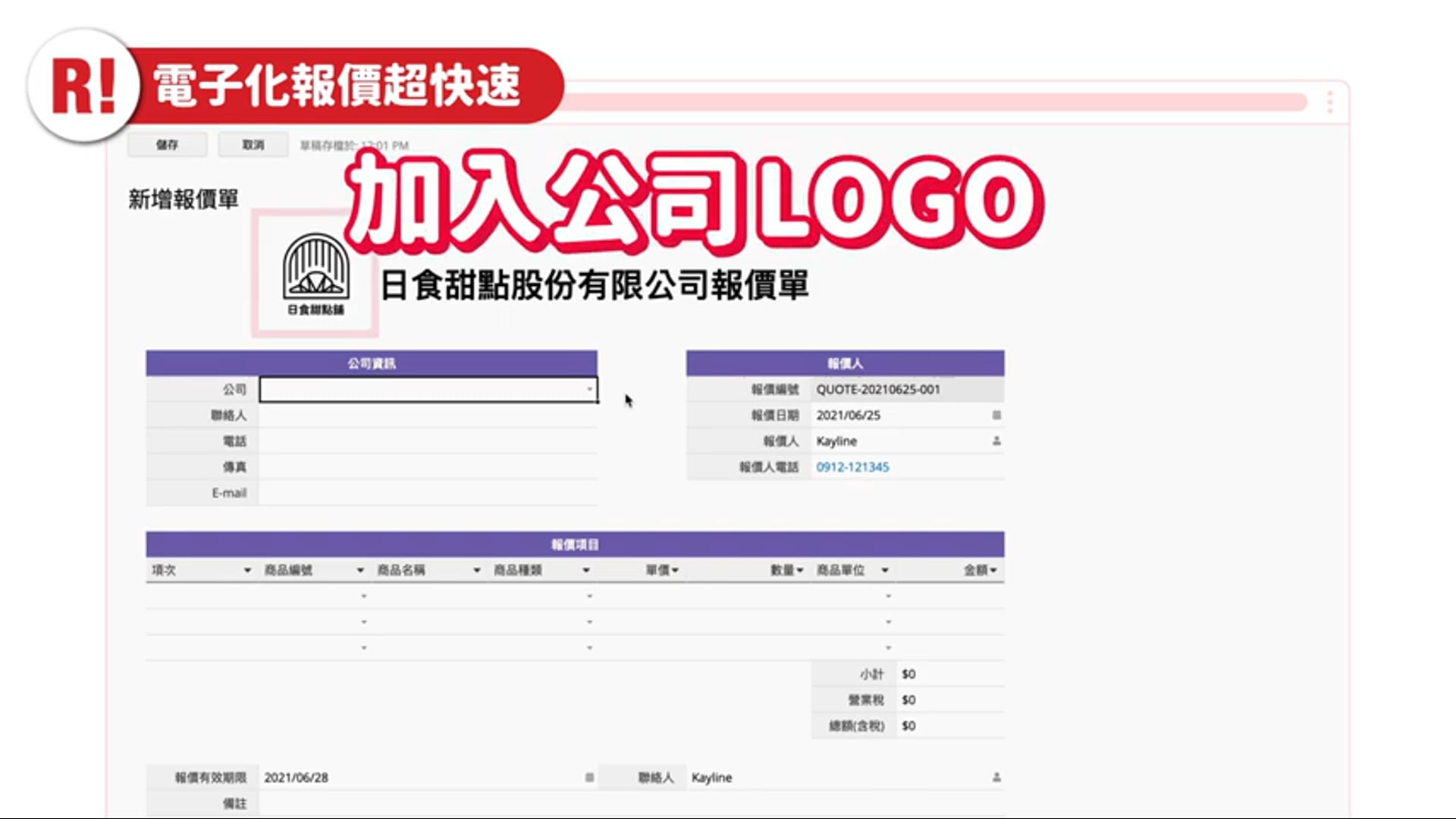Click person icon in bottom 聯絡人 field
Viewport: 1456px width, 819px height.
(996, 777)
